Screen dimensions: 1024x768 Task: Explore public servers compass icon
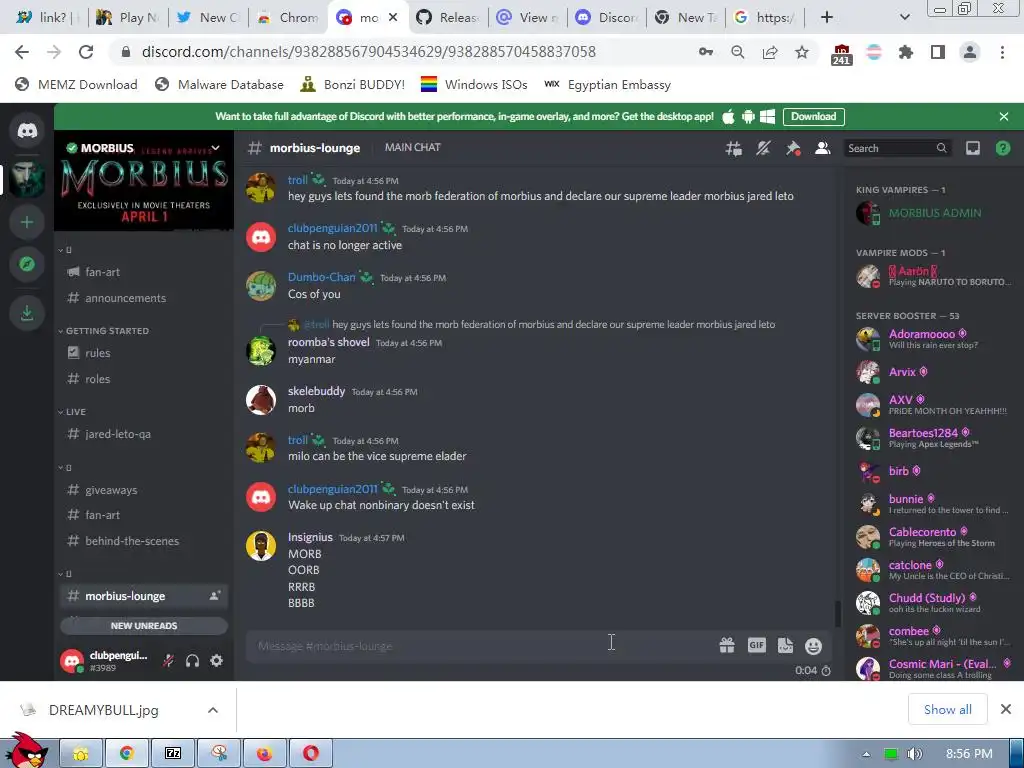[x=27, y=264]
